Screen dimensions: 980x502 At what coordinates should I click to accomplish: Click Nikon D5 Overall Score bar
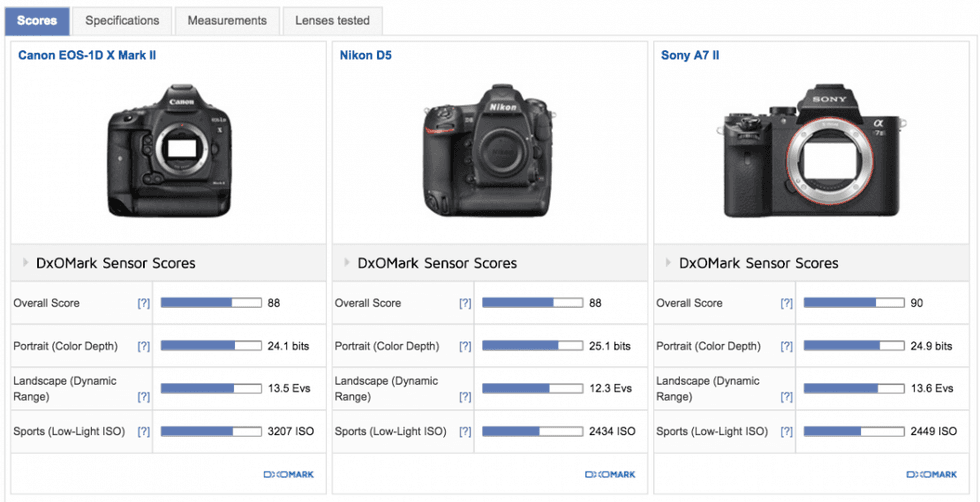(532, 303)
